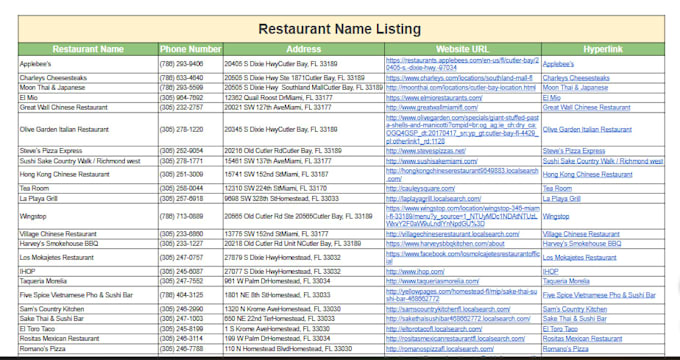Visit the olivegarden.com specials URL

[462, 130]
